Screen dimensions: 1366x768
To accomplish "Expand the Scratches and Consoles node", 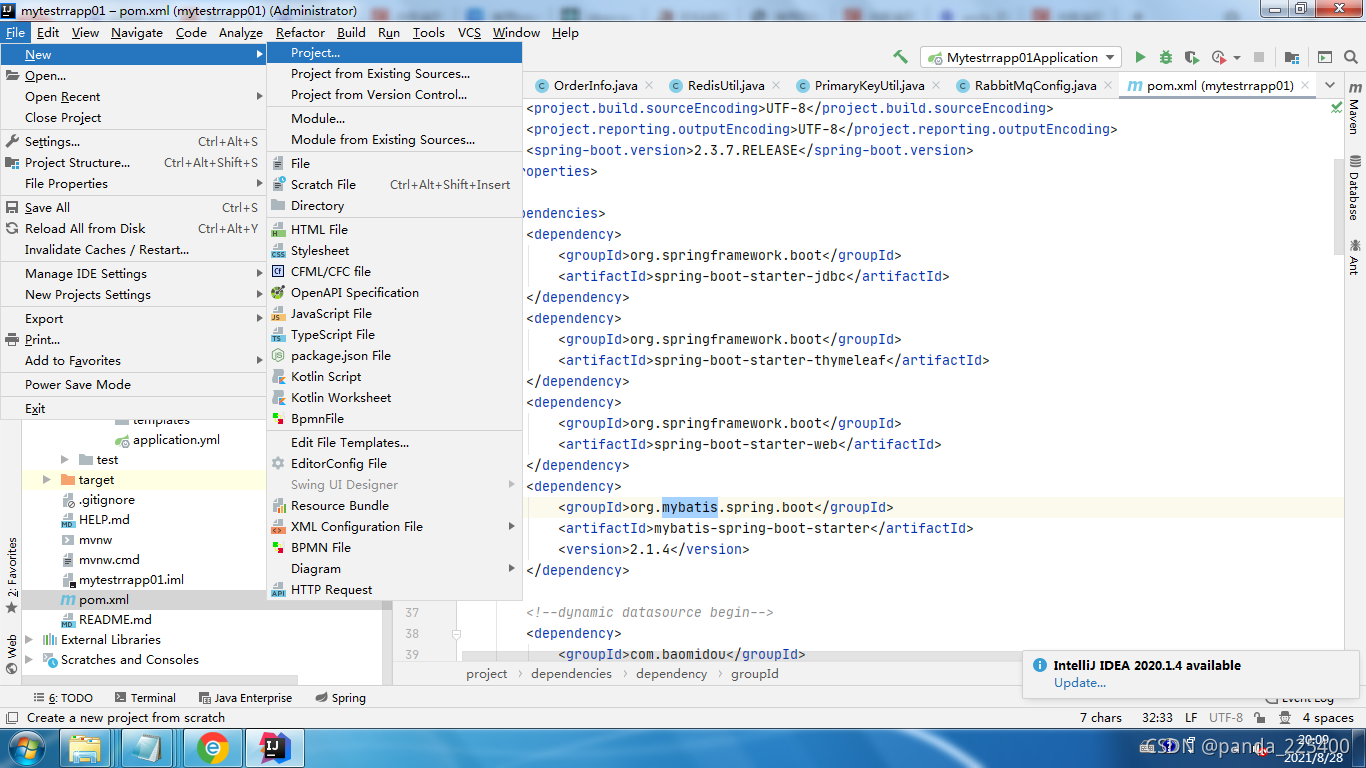I will click(x=29, y=660).
